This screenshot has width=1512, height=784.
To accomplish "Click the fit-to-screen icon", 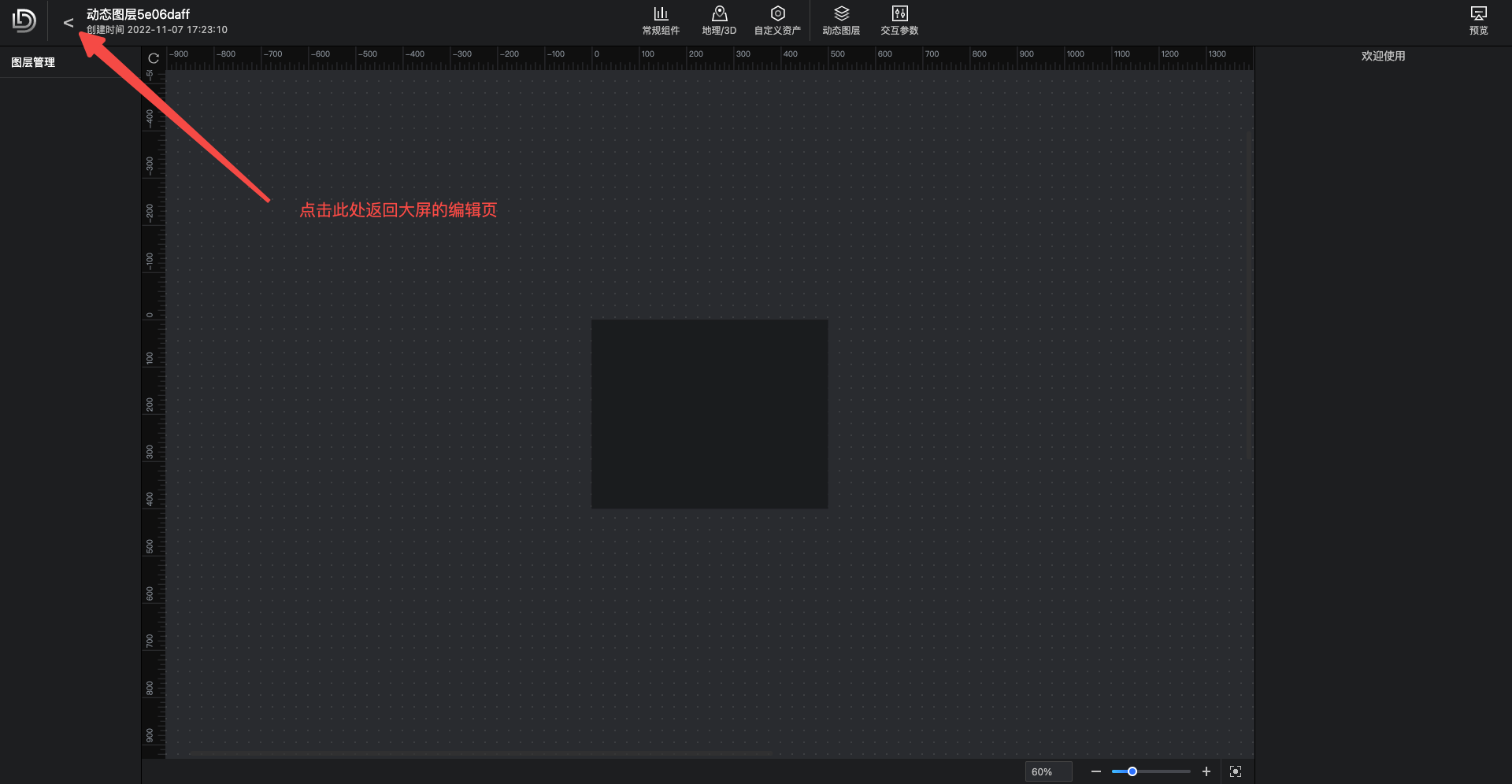I will [1236, 771].
